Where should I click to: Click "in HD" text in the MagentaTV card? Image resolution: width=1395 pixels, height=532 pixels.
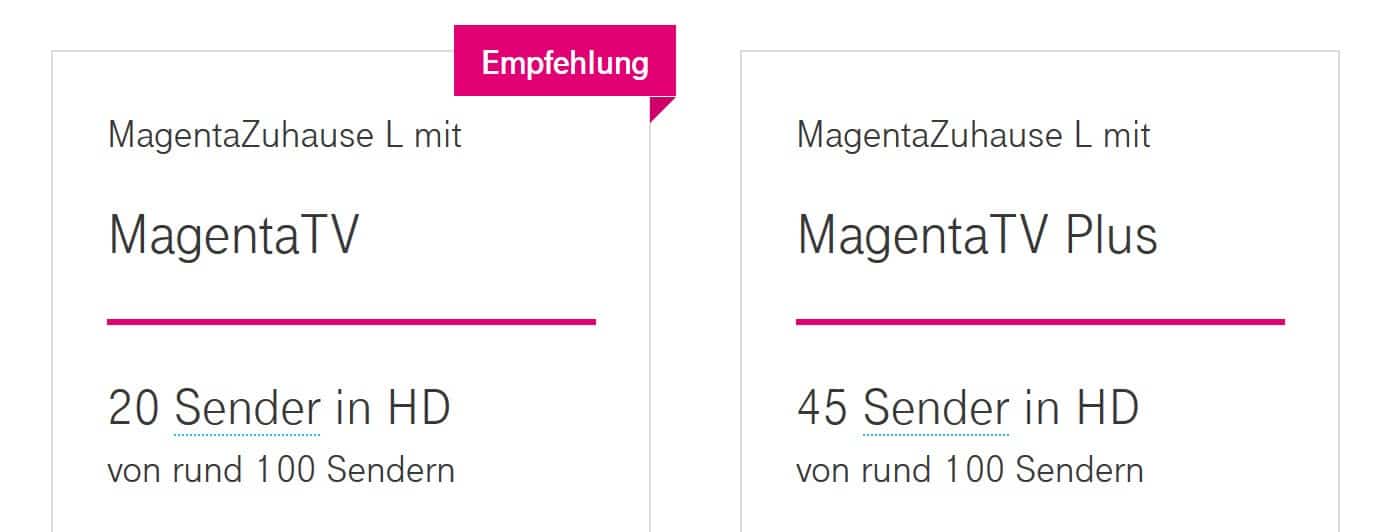tap(393, 409)
